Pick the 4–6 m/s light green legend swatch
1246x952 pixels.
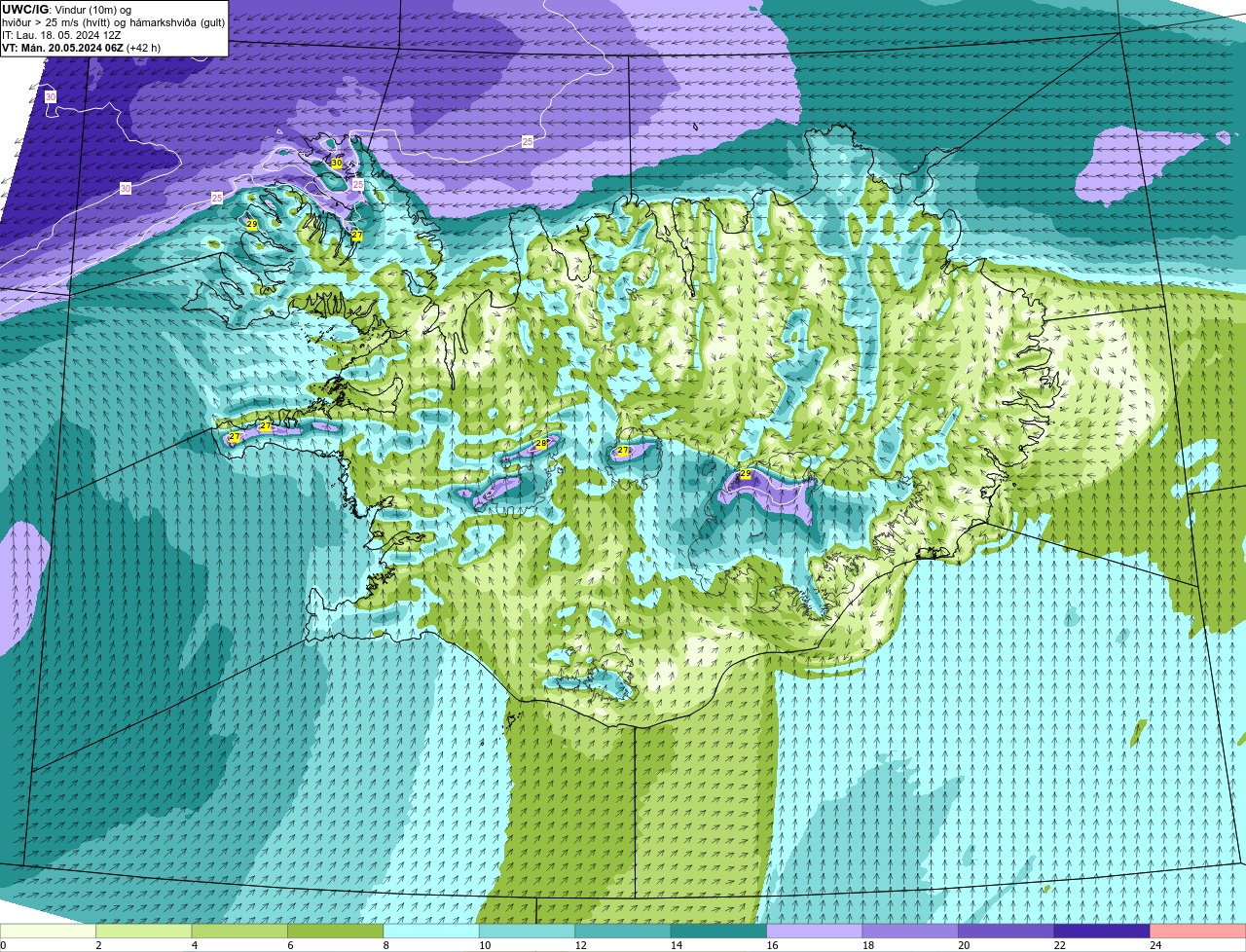[x=239, y=931]
